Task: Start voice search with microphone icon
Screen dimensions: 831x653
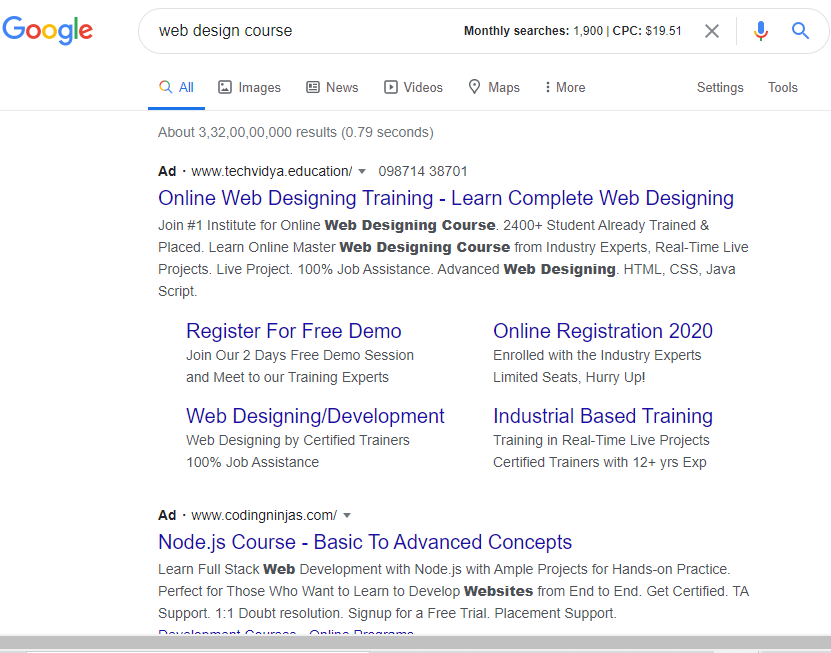Action: coord(761,31)
